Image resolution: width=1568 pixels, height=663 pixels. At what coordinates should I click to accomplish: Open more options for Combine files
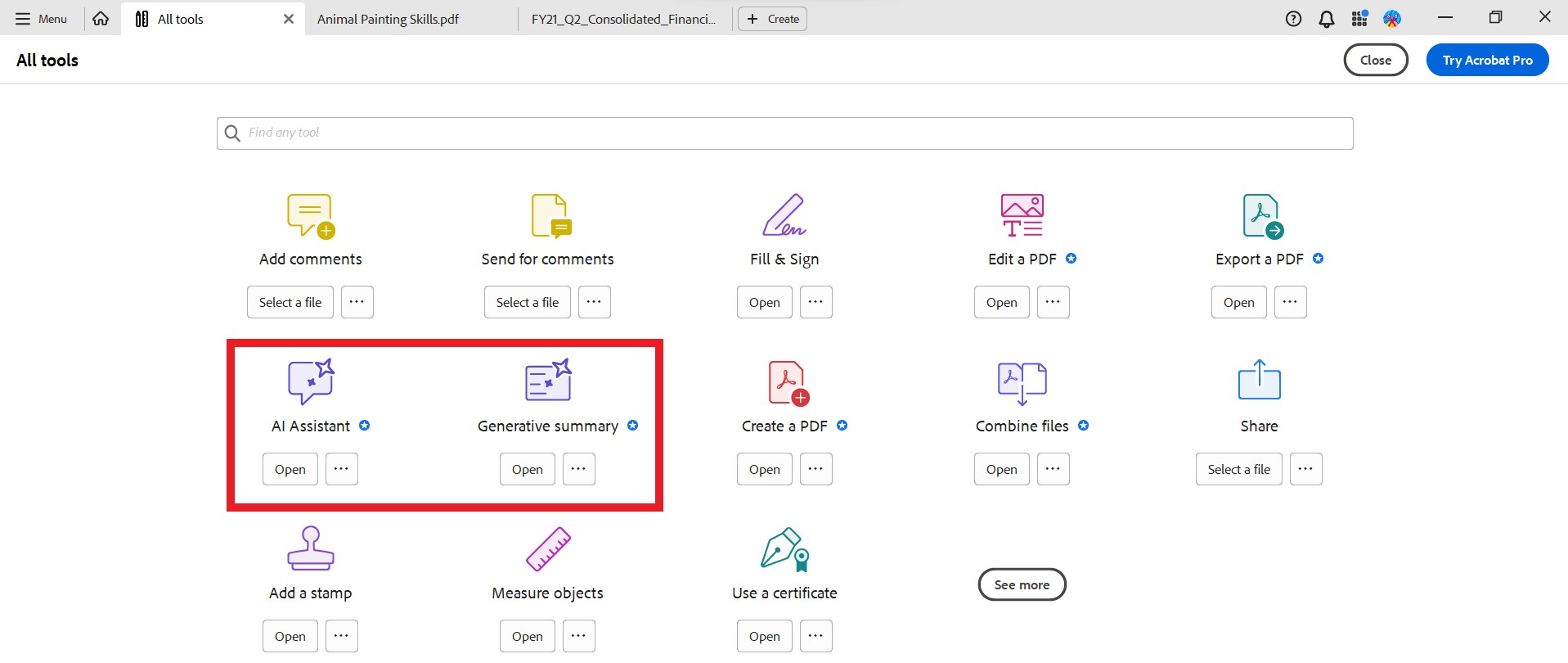pyautogui.click(x=1054, y=469)
